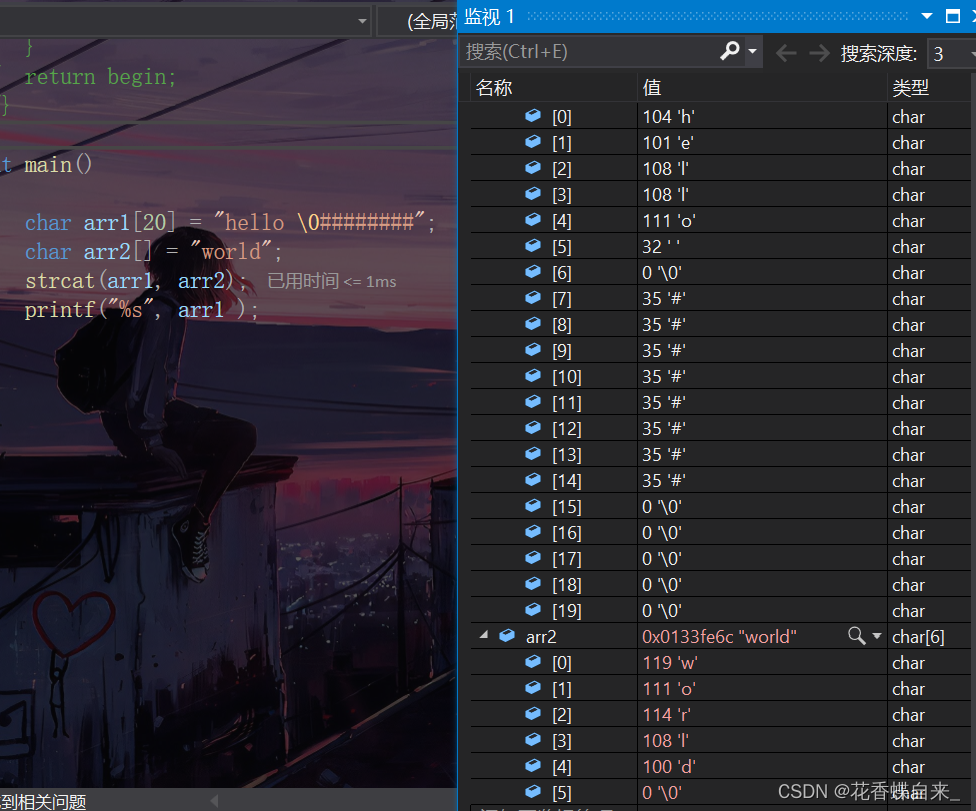Click the cube icon of arr2 row 108 'l'

point(533,739)
